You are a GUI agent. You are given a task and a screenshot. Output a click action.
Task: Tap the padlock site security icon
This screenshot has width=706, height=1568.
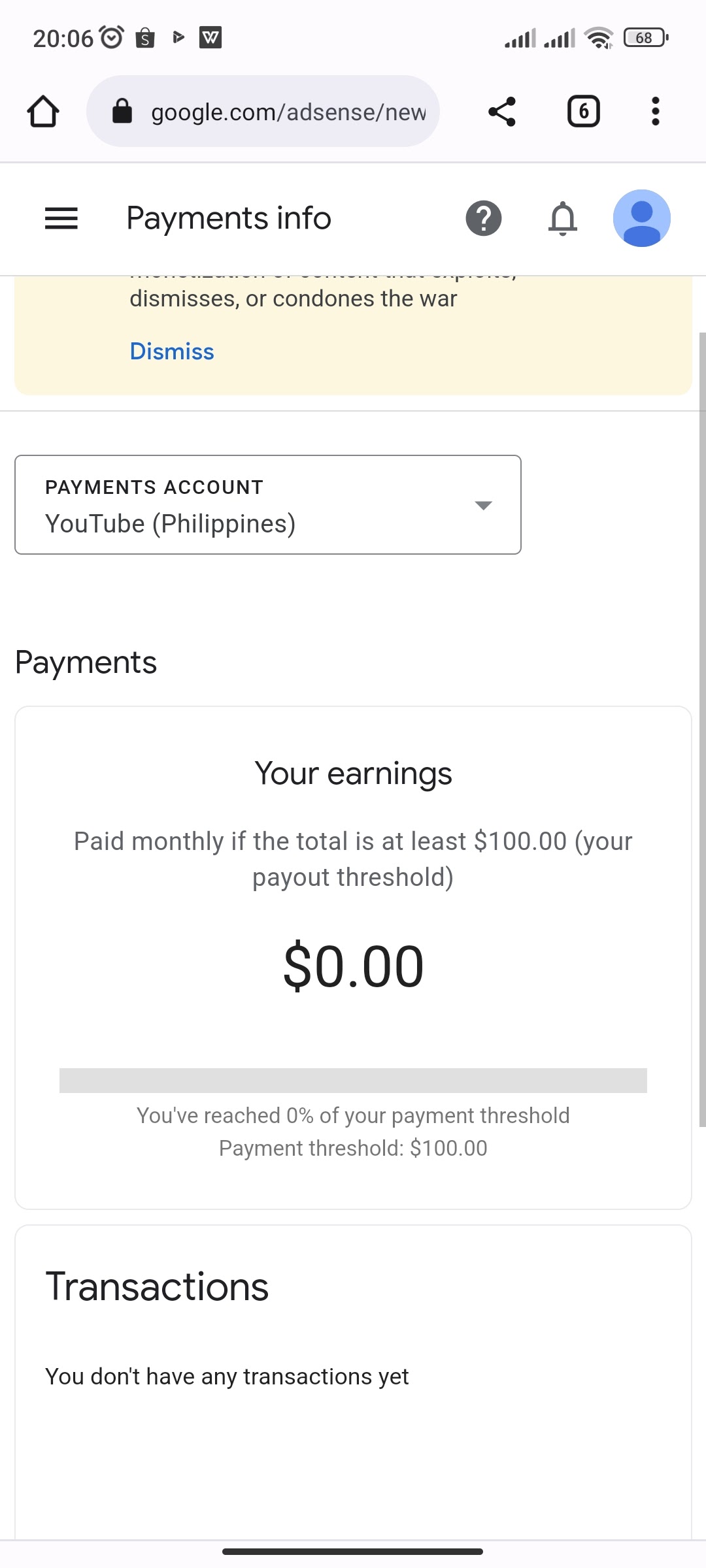click(122, 111)
